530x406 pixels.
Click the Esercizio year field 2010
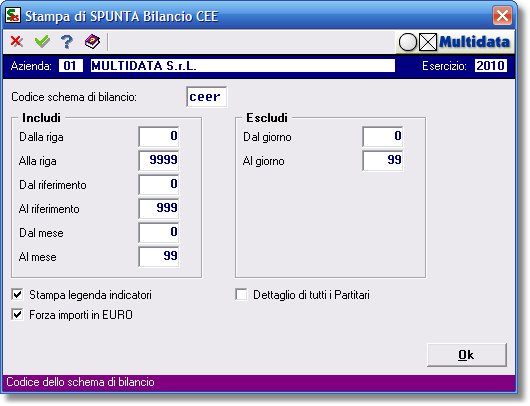click(490, 66)
